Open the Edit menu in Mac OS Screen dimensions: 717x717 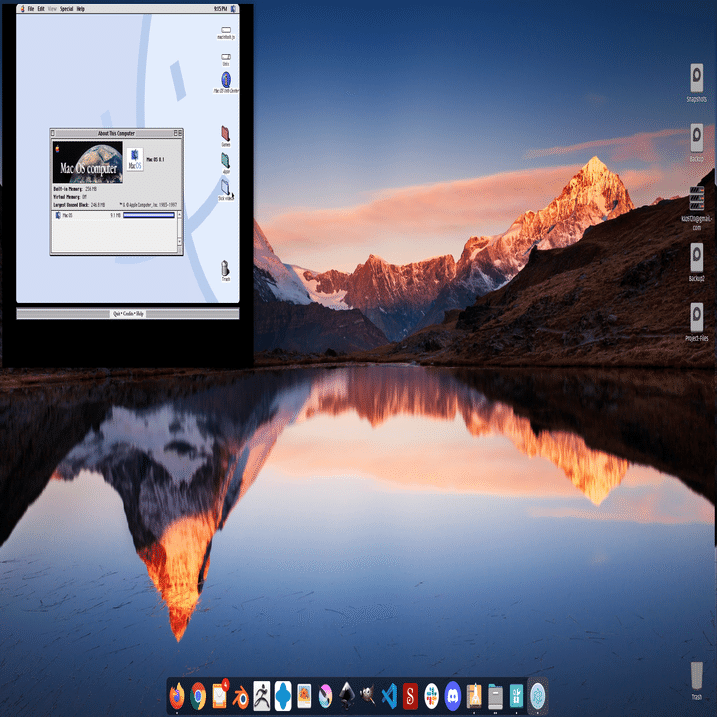(x=41, y=9)
